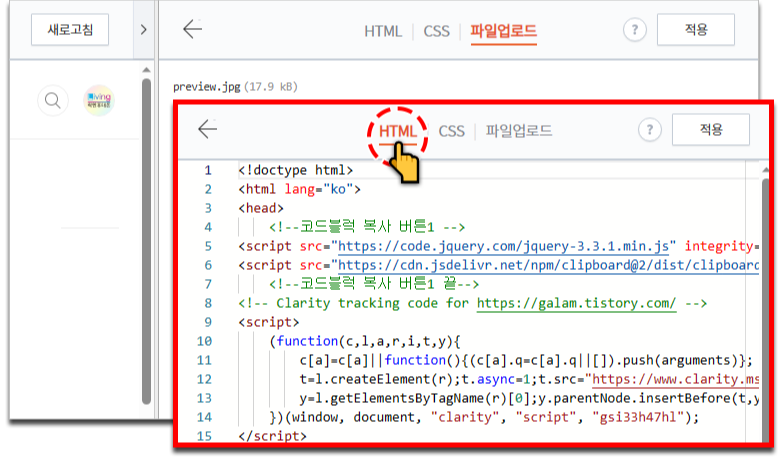Click the back arrow in the framed editor
Image resolution: width=780 pixels, height=461 pixels.
207,129
